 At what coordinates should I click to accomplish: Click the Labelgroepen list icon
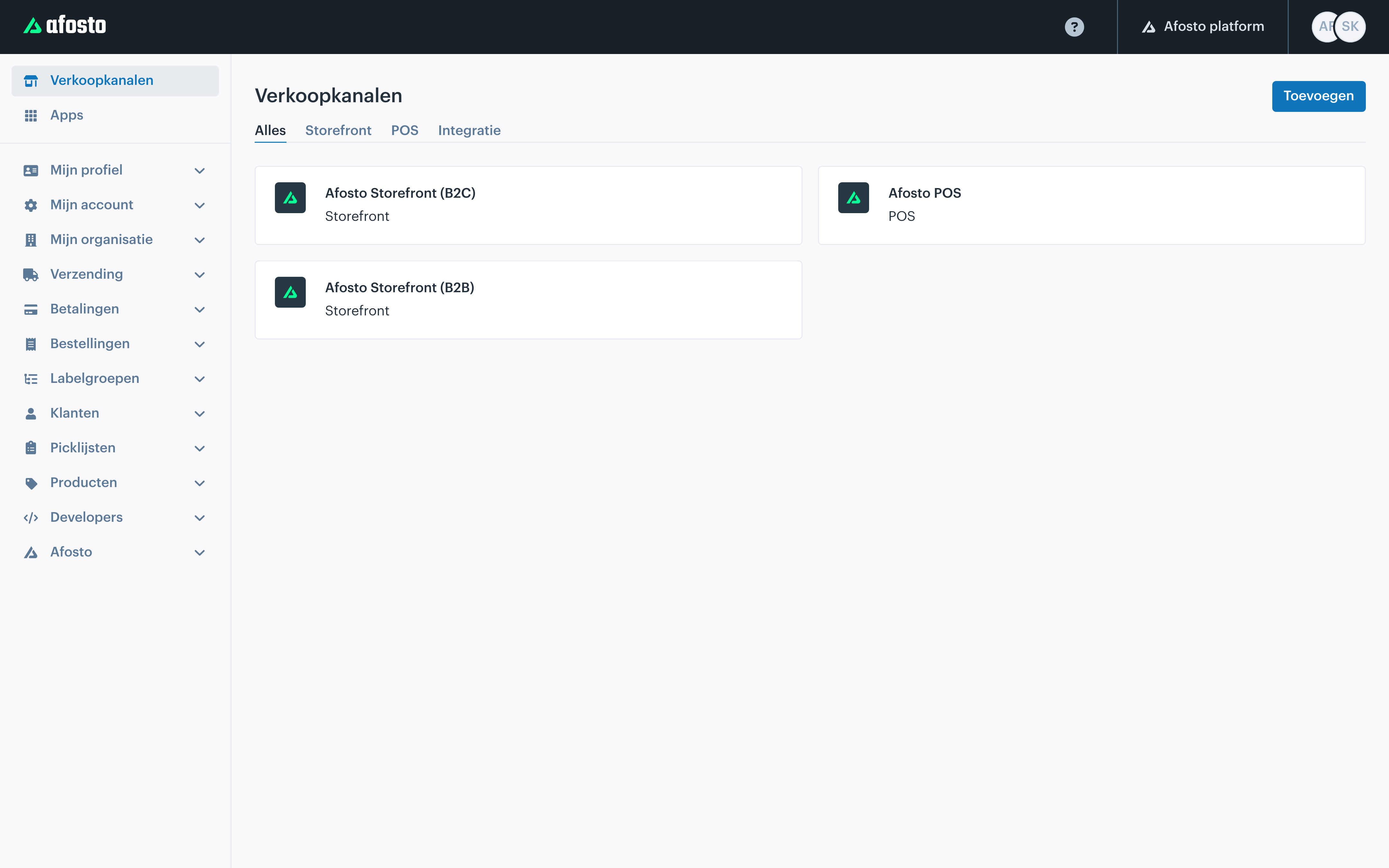31,379
